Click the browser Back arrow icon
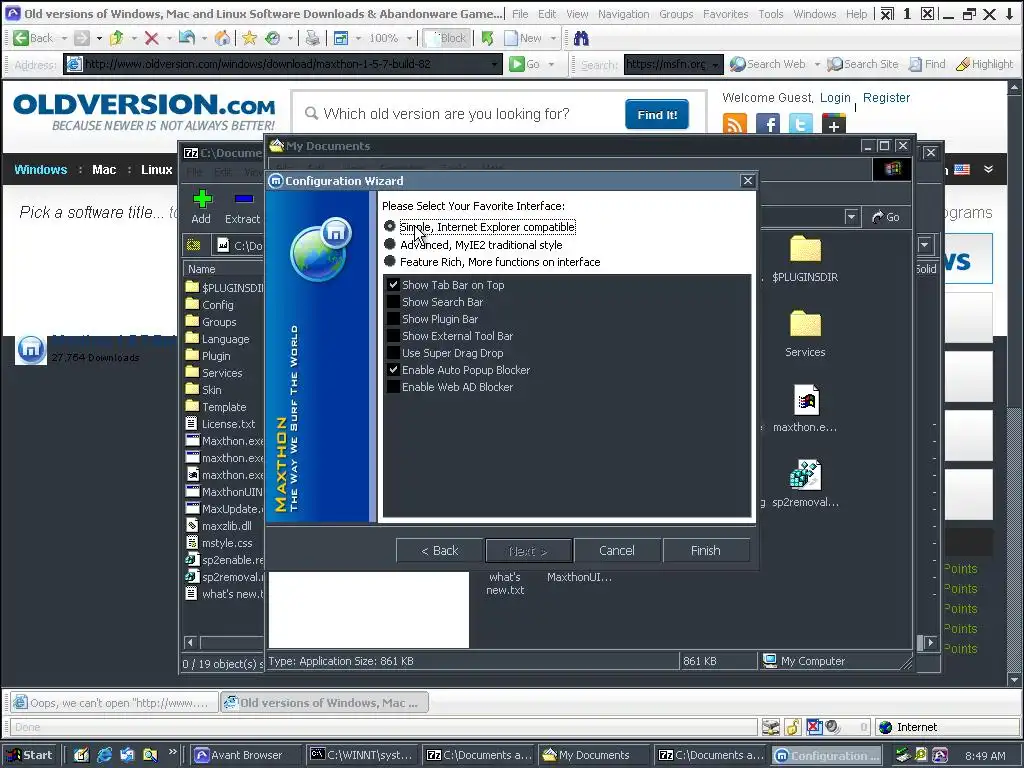This screenshot has width=1024, height=768. tap(21, 38)
